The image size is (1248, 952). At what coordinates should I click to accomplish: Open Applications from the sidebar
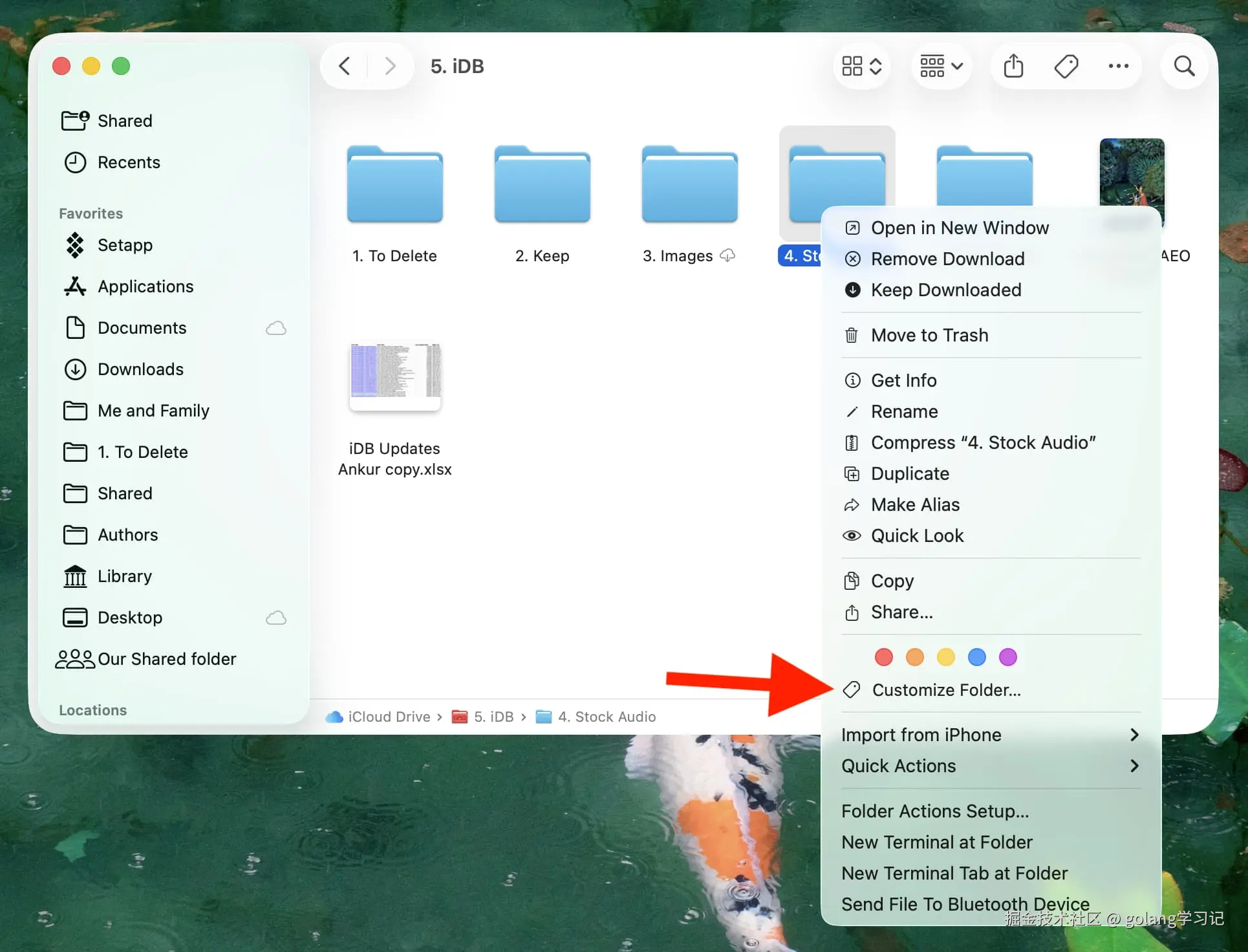click(x=145, y=287)
